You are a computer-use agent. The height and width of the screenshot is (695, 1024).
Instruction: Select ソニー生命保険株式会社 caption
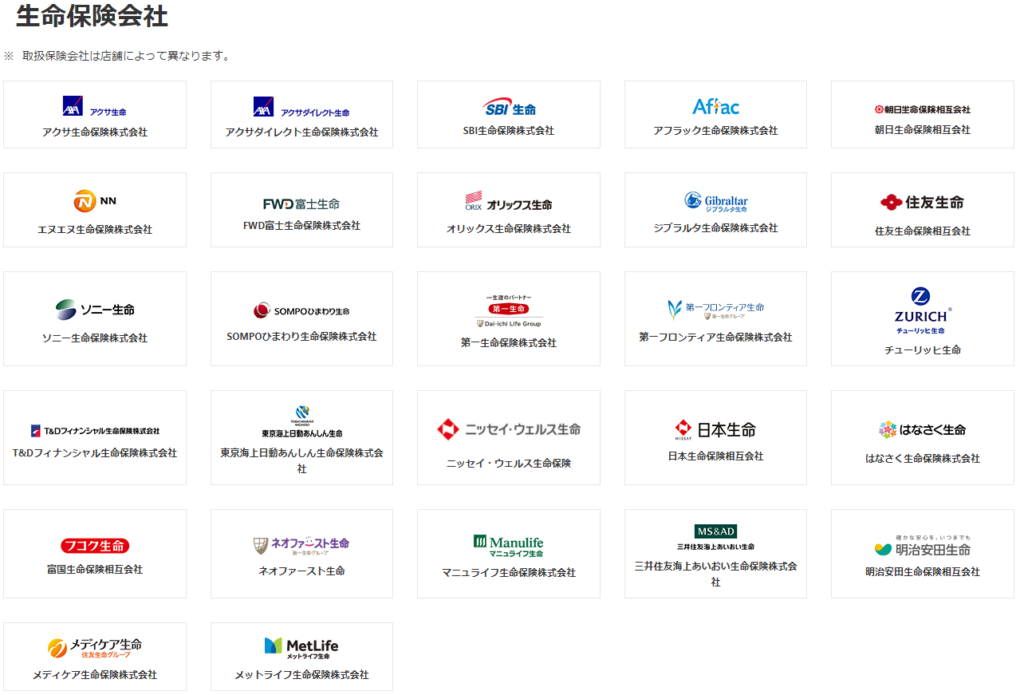pyautogui.click(x=95, y=338)
